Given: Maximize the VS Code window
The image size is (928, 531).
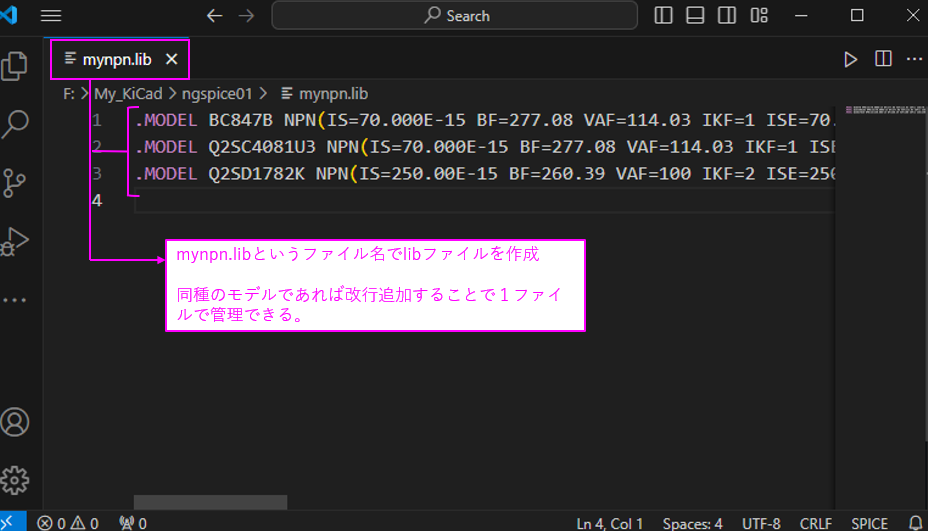Looking at the screenshot, I should [857, 15].
